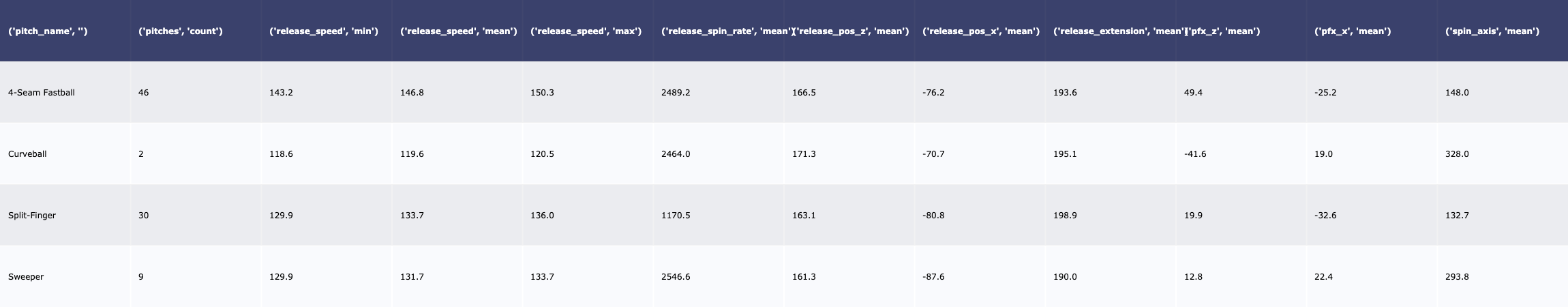Click release_pos_z value 166.5

[x=804, y=93]
